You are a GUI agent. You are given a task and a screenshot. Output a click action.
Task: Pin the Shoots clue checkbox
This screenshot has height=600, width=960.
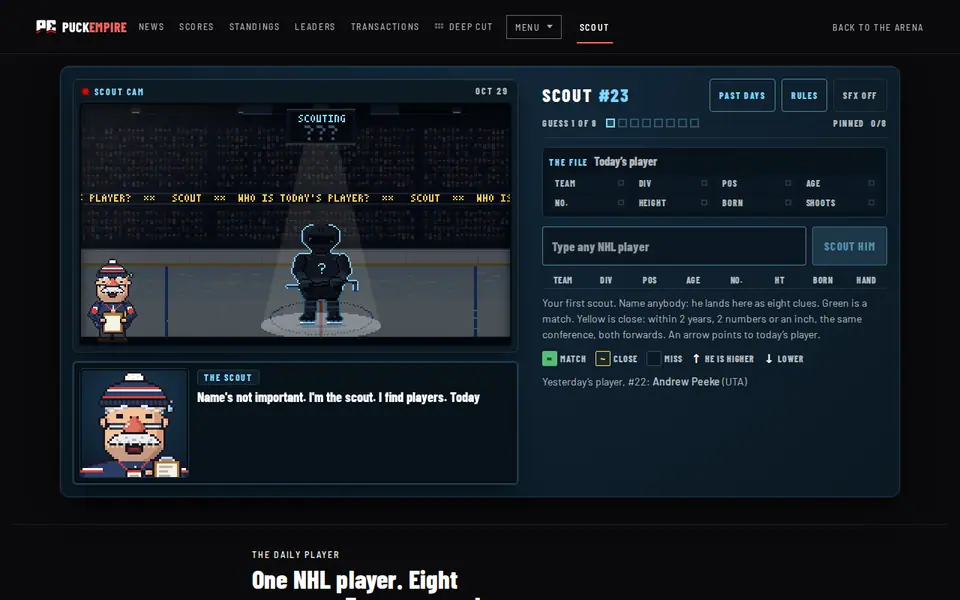click(871, 203)
